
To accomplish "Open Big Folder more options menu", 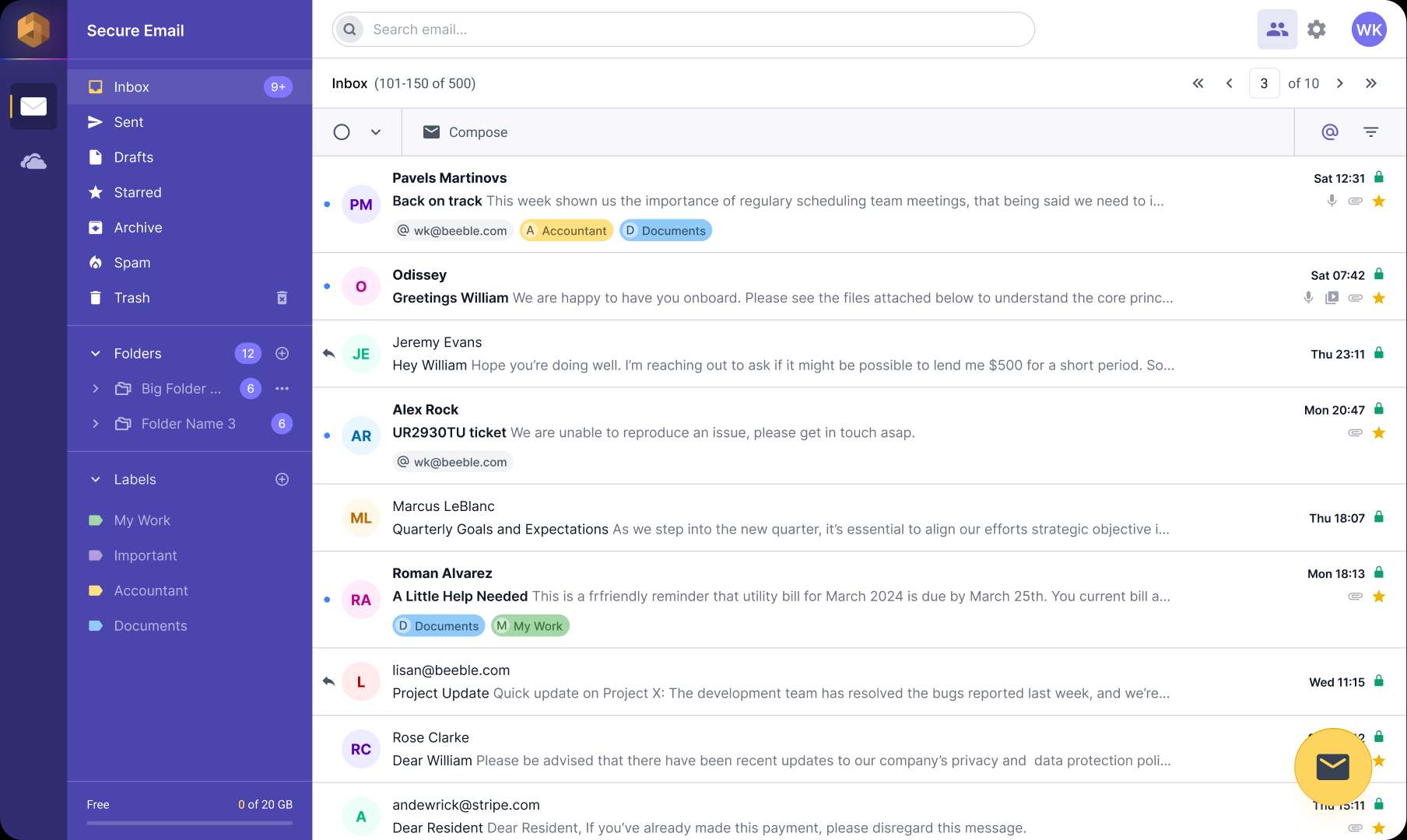I will [282, 388].
